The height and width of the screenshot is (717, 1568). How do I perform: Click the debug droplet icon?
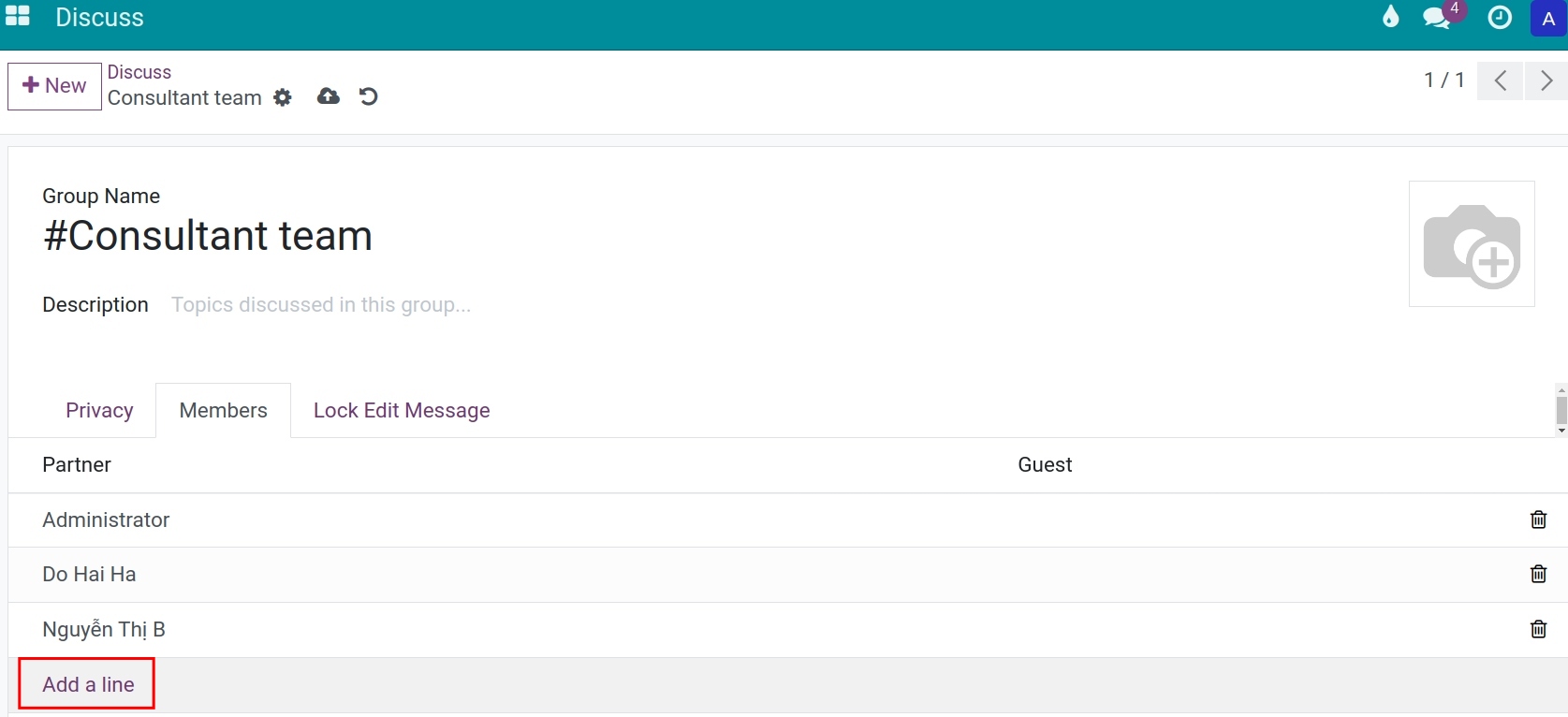point(1390,17)
